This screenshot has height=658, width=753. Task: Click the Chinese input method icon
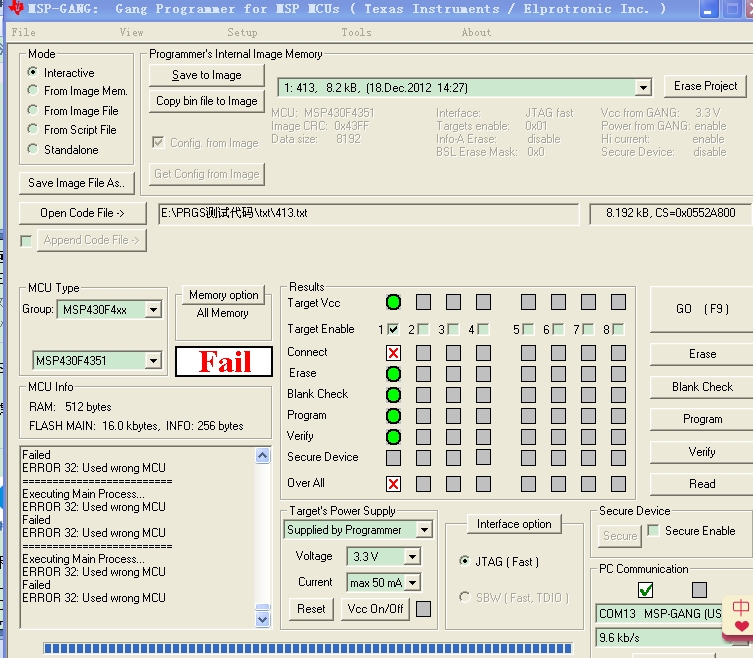coord(741,607)
